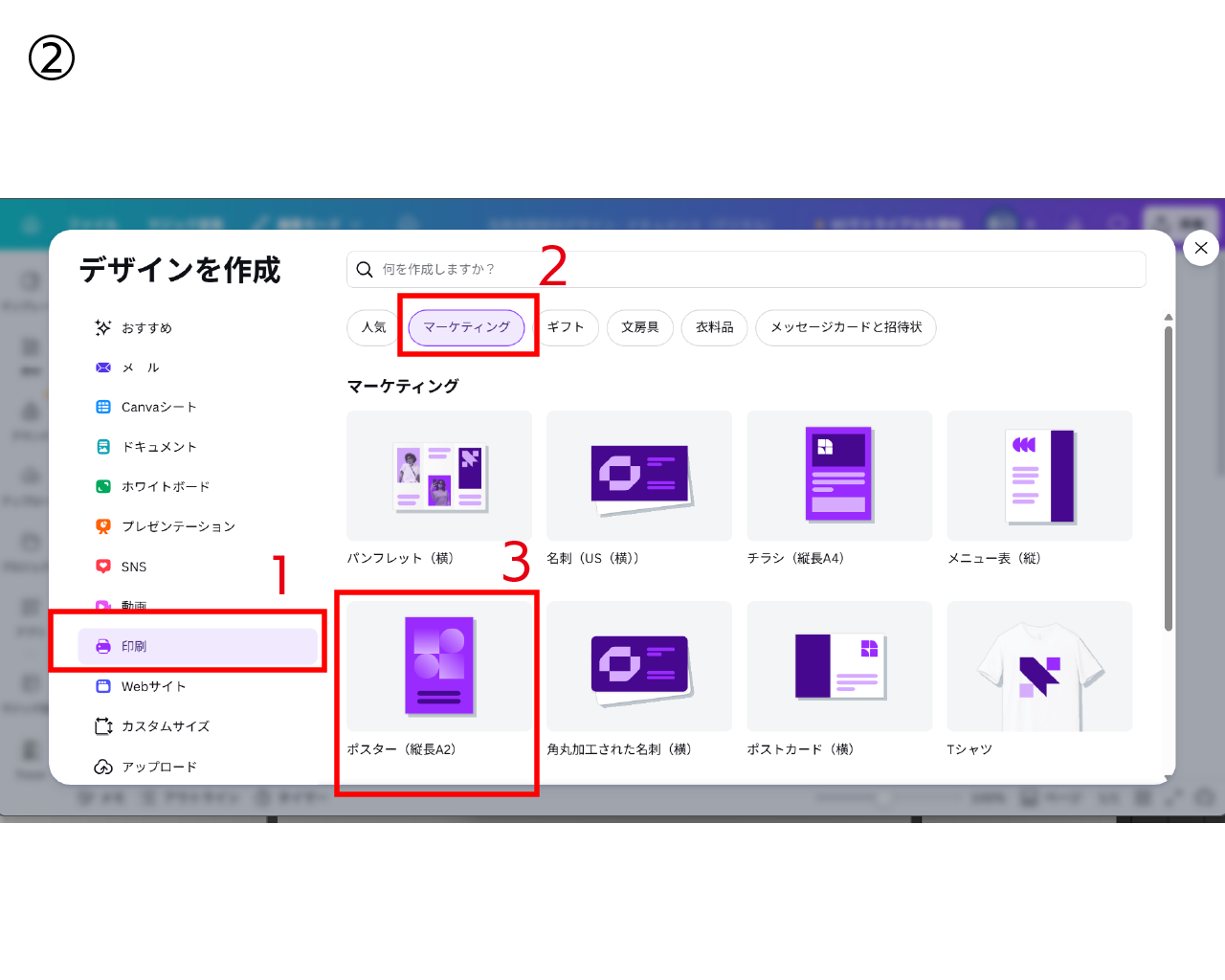Screen dimensions: 1225x980
Task: Click the アップロード cloud icon
Action: (103, 767)
